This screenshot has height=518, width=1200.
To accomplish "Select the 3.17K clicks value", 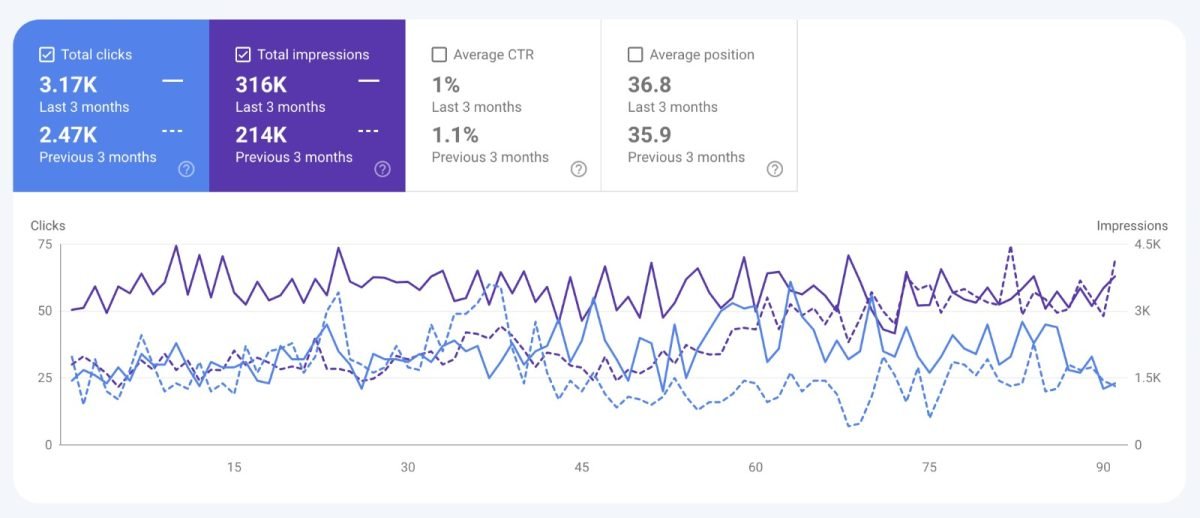I will click(x=68, y=84).
